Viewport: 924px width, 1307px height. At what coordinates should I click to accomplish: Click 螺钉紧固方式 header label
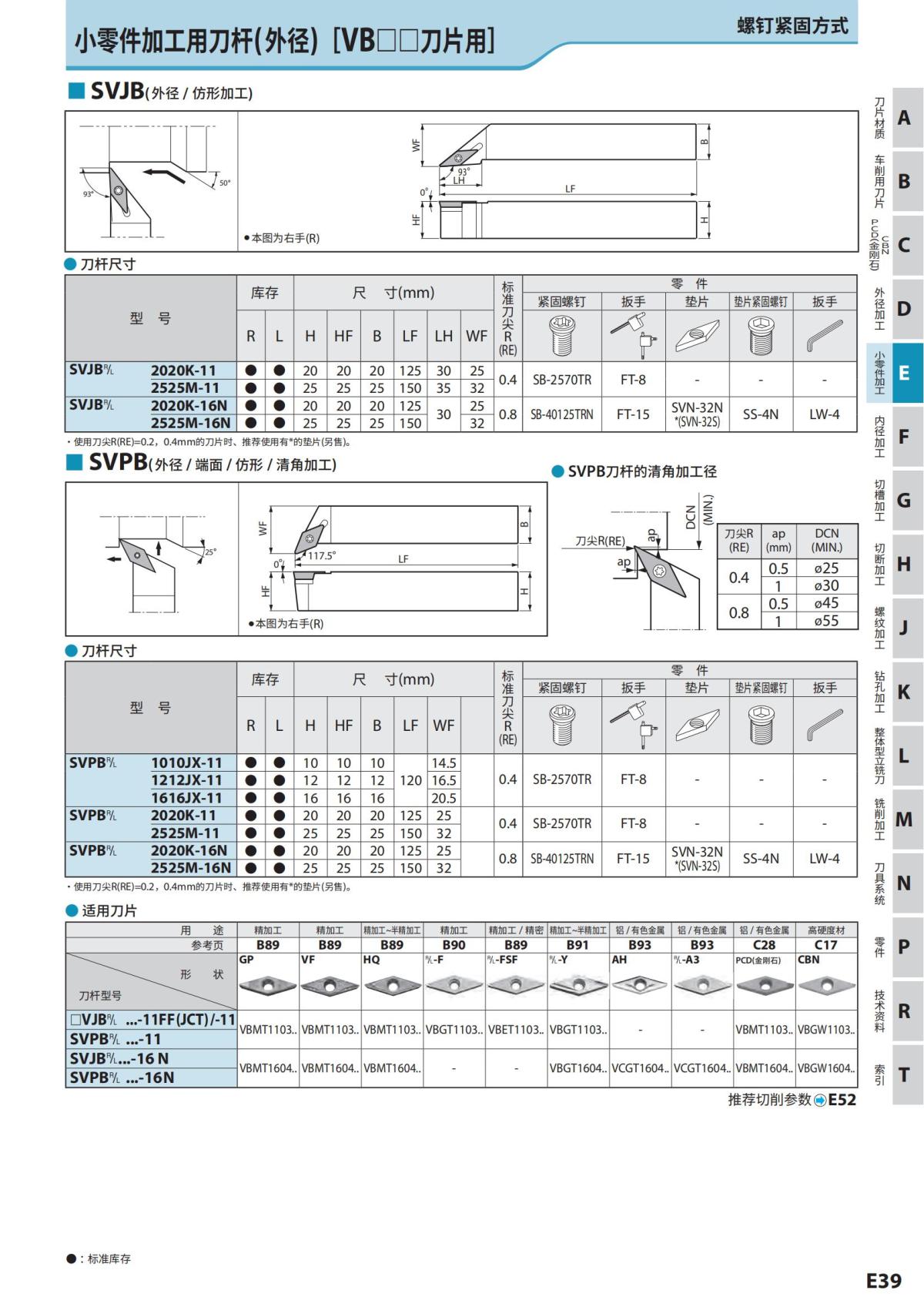click(x=792, y=25)
